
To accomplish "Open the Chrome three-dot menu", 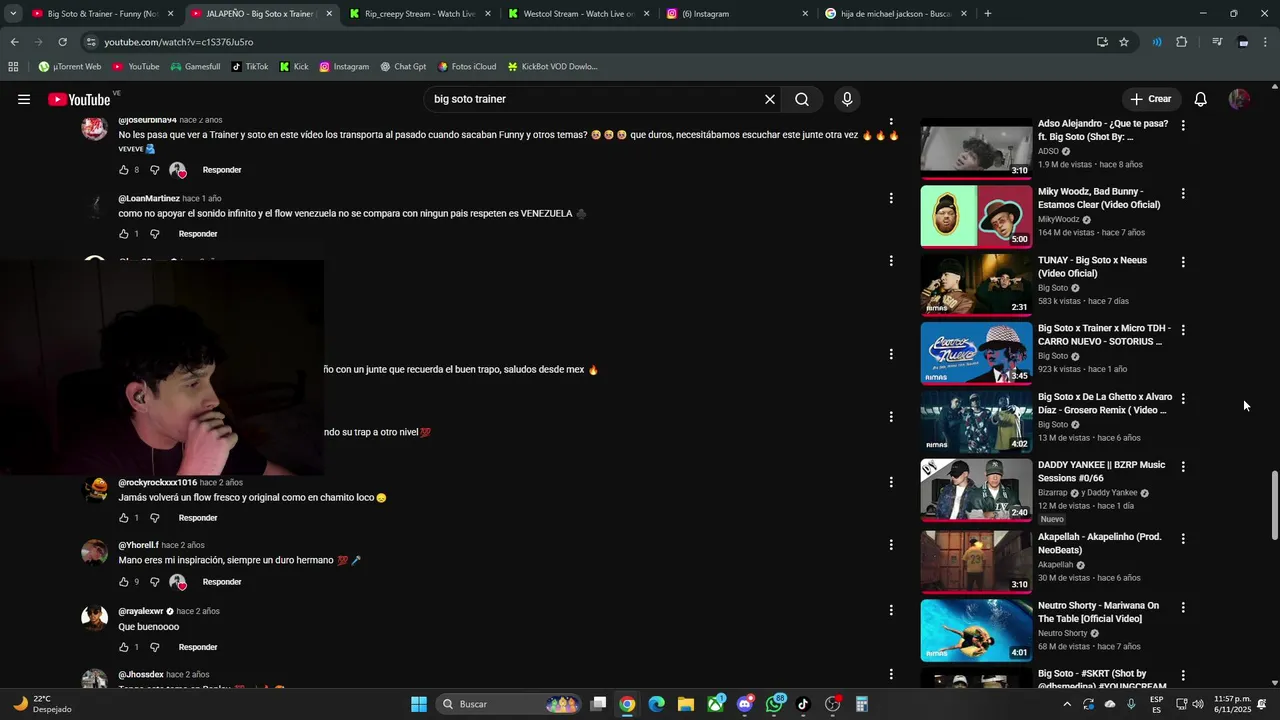I will tap(1267, 42).
